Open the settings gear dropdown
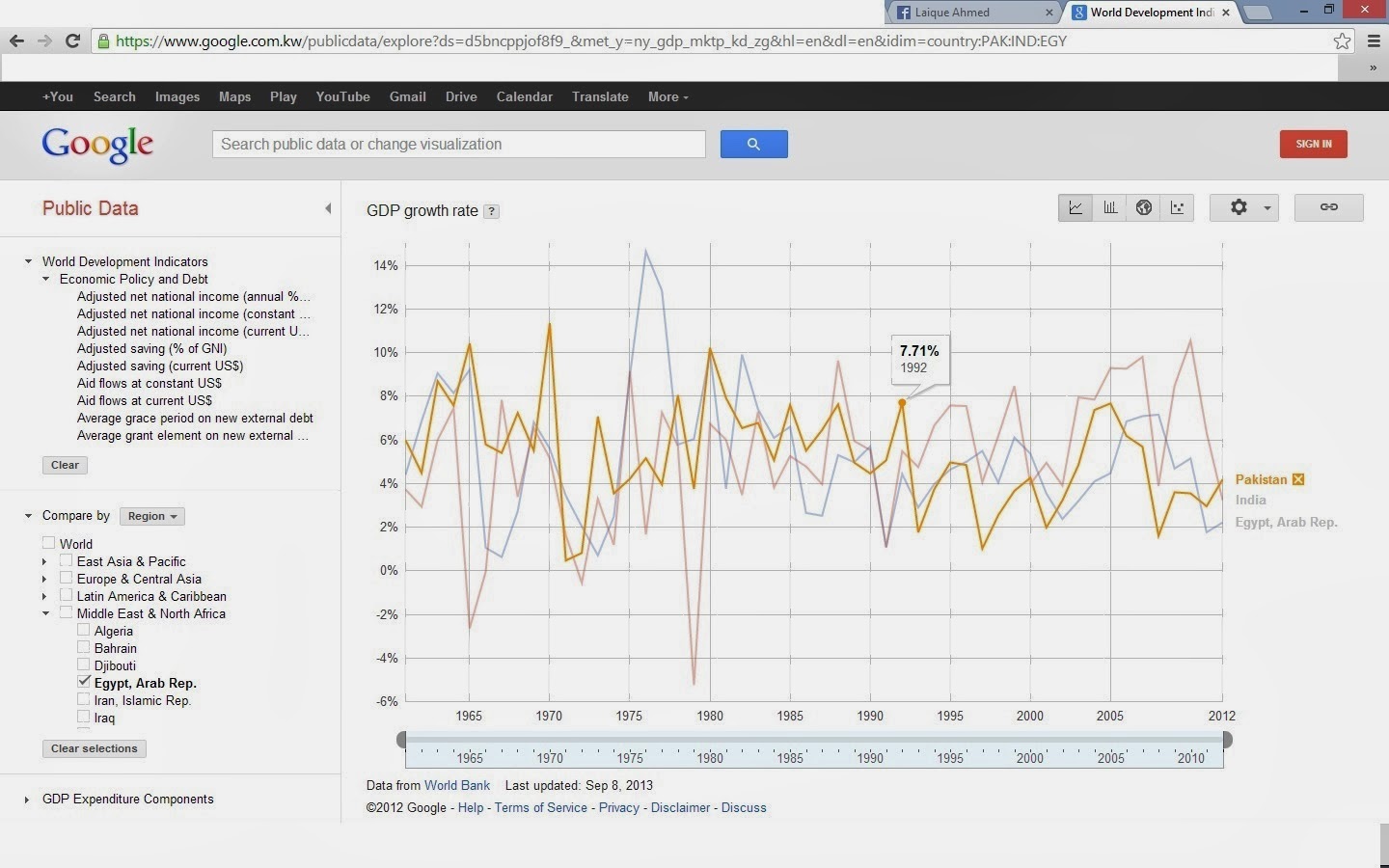Image resolution: width=1389 pixels, height=868 pixels. [1244, 207]
